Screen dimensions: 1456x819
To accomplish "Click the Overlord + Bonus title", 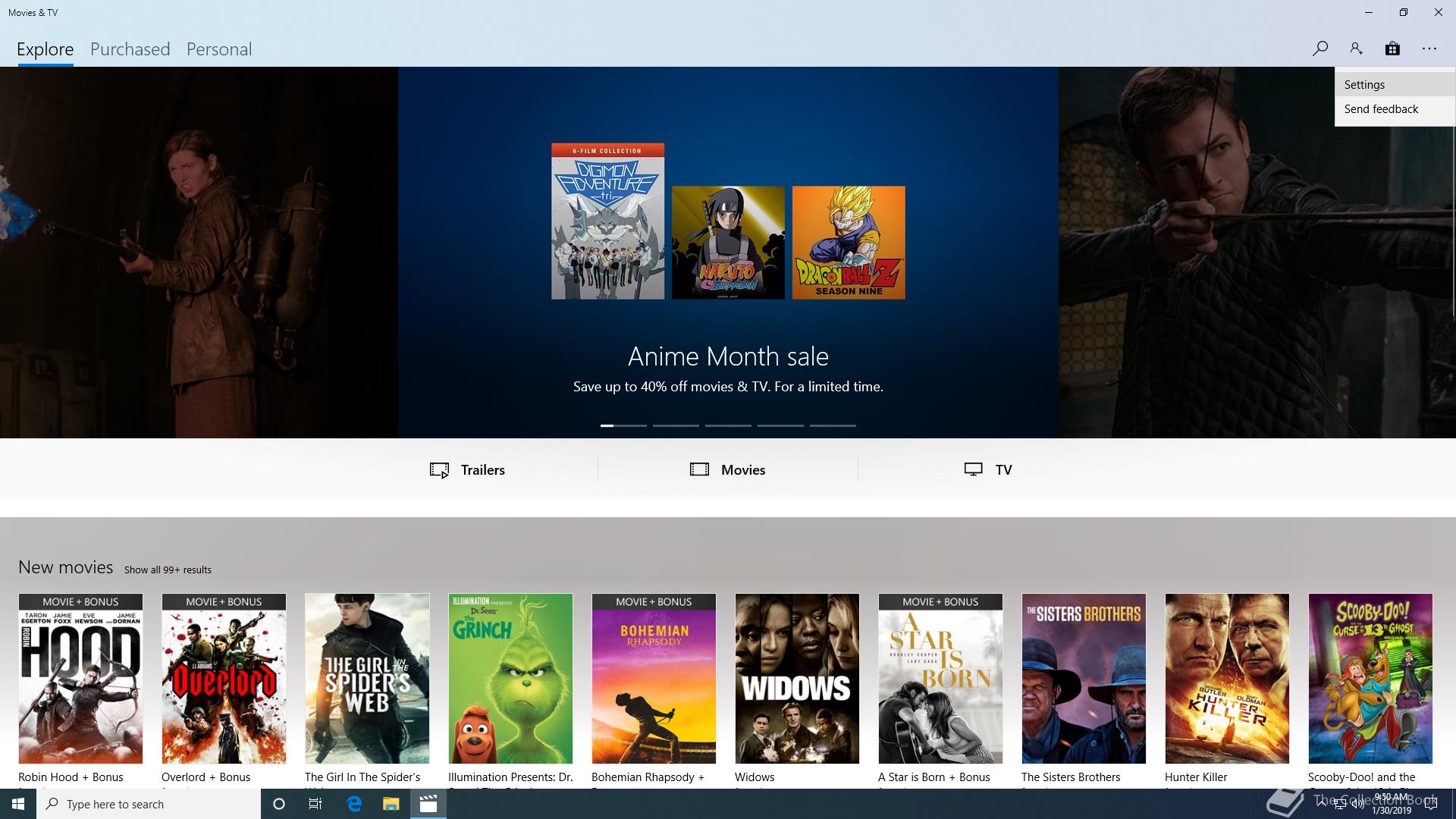I will click(x=206, y=777).
